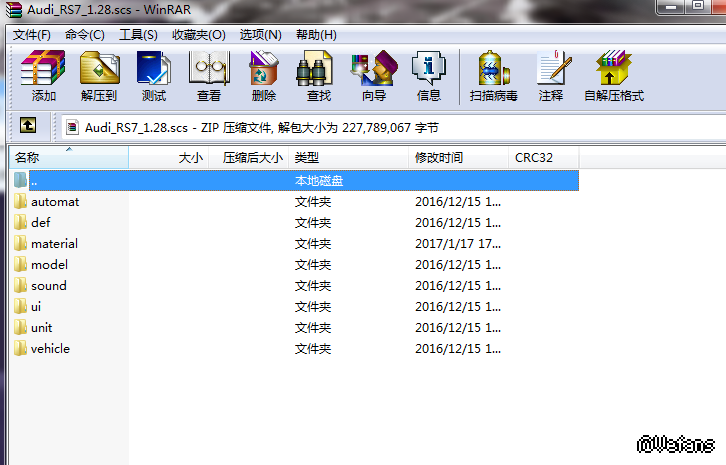
Task: Select the vehicle folder
Action: coord(50,349)
